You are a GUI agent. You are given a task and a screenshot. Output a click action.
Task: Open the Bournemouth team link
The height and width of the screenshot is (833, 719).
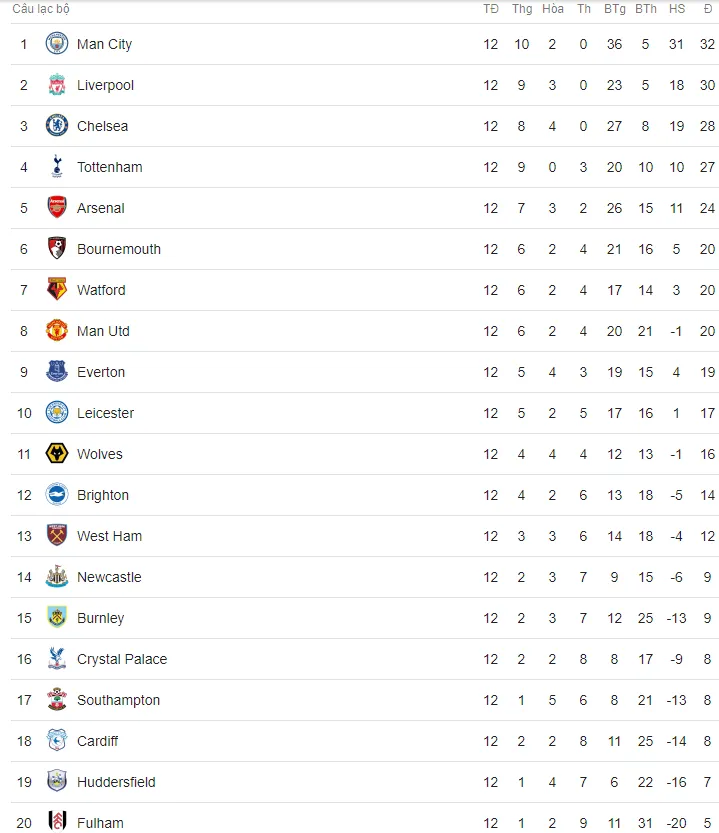119,249
